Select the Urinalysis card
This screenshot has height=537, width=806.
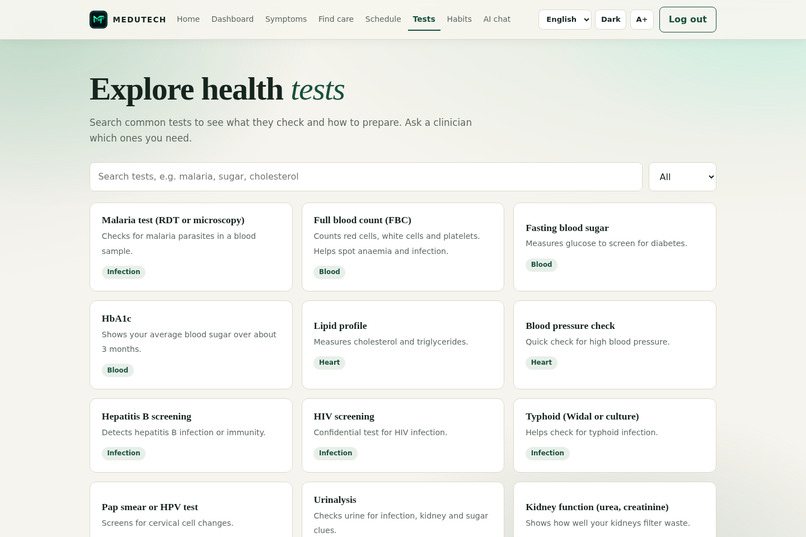click(x=403, y=510)
